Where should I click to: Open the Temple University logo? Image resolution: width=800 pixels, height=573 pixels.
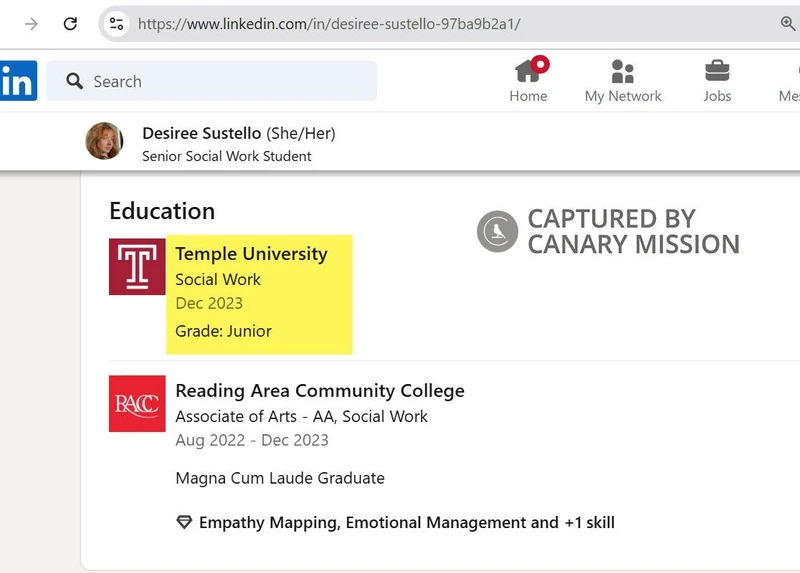pyautogui.click(x=137, y=266)
